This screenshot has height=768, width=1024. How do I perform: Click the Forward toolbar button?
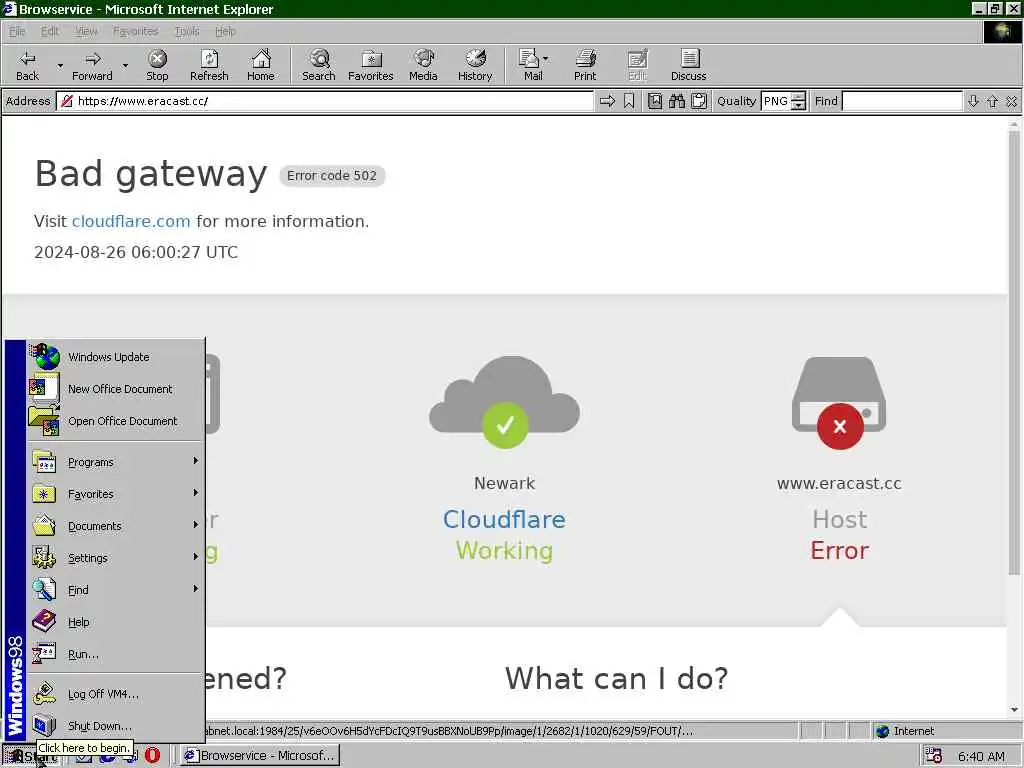[x=92, y=65]
